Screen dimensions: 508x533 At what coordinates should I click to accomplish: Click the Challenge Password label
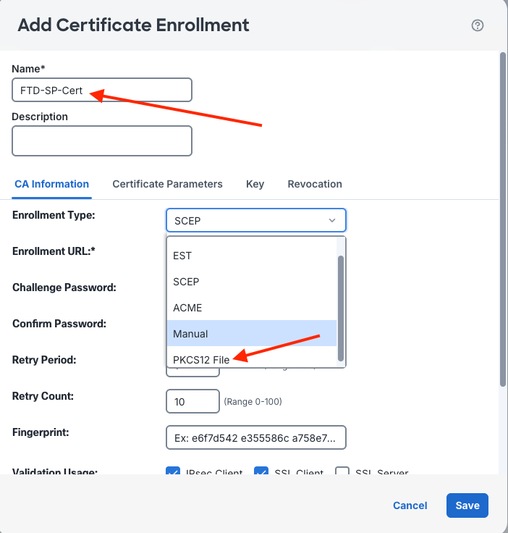pos(64,288)
